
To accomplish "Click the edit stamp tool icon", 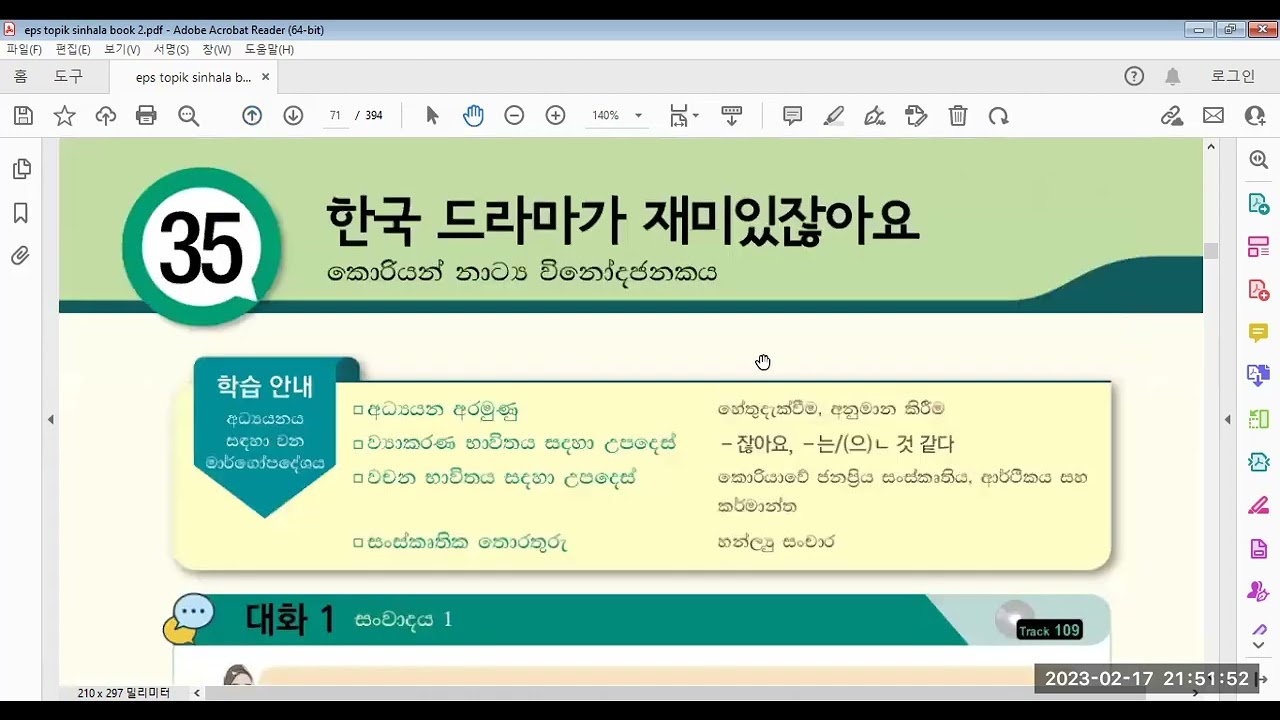I will [x=916, y=116].
